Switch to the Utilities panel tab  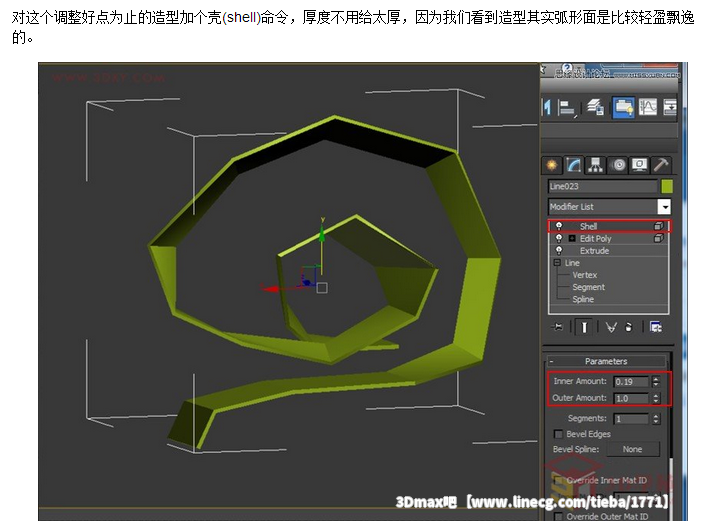click(x=661, y=165)
